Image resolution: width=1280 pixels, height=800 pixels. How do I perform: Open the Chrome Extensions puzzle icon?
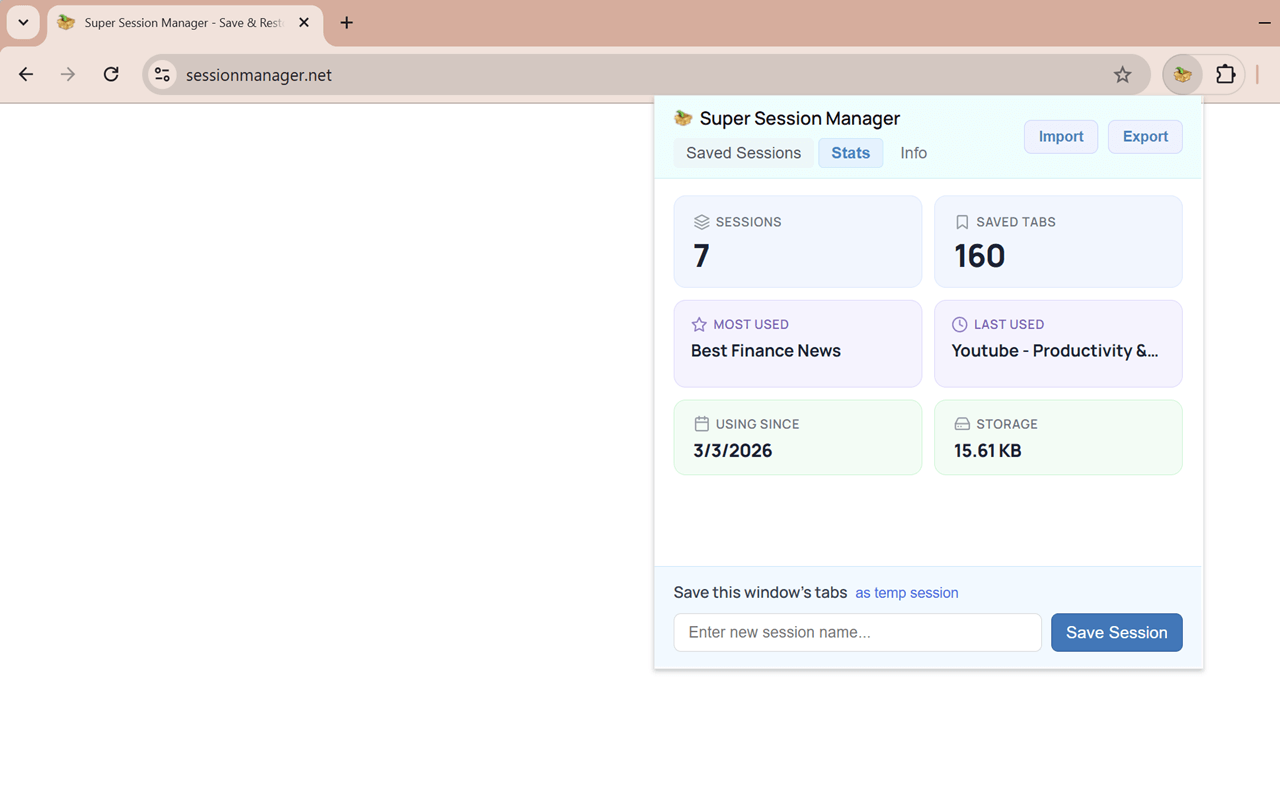click(x=1225, y=74)
